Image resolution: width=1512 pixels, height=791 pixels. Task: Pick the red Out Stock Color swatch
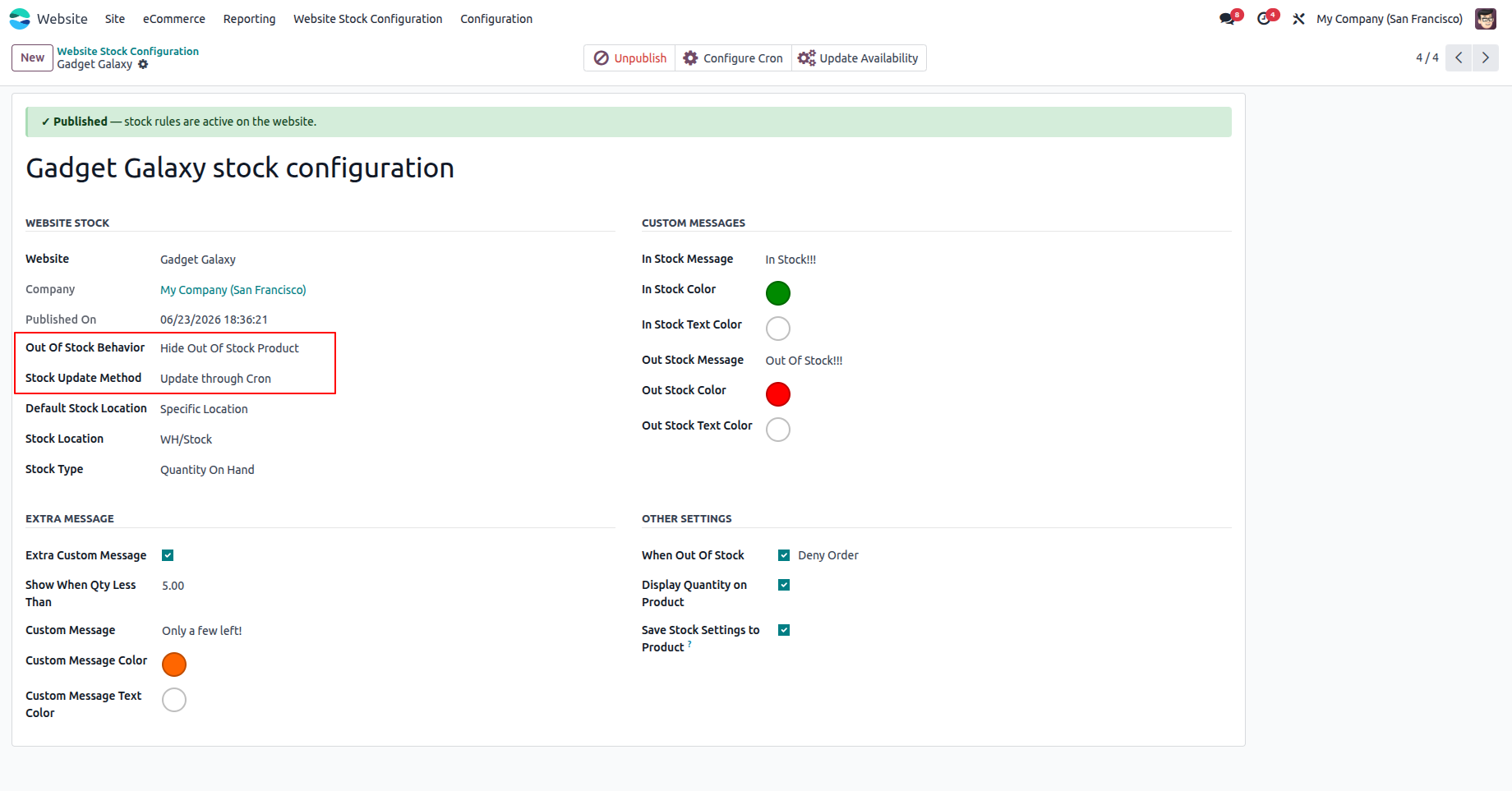pos(778,394)
